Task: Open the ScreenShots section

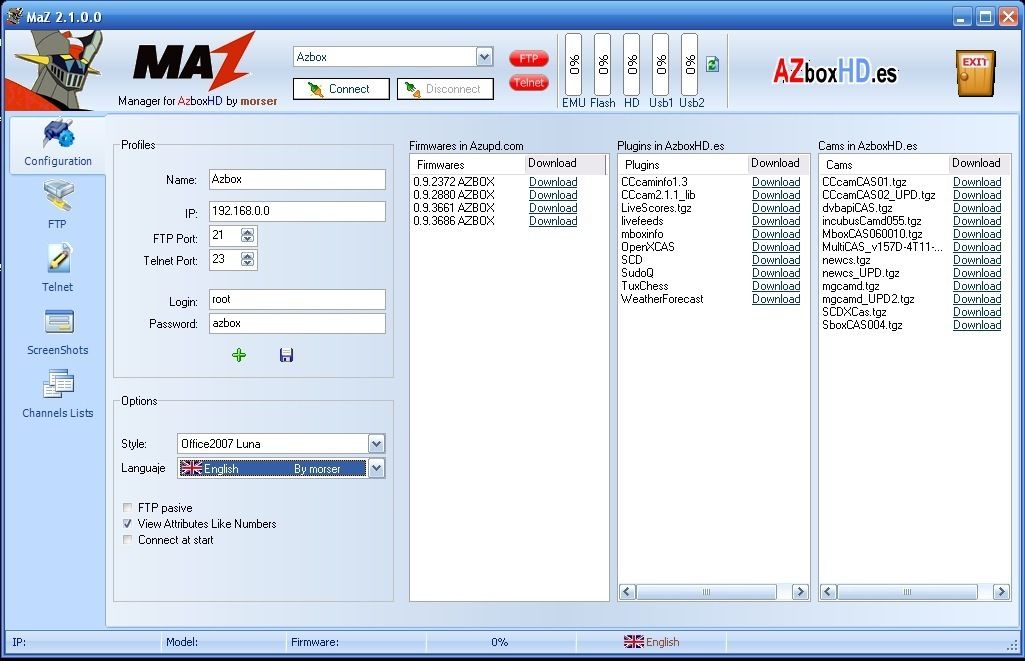Action: pyautogui.click(x=58, y=331)
